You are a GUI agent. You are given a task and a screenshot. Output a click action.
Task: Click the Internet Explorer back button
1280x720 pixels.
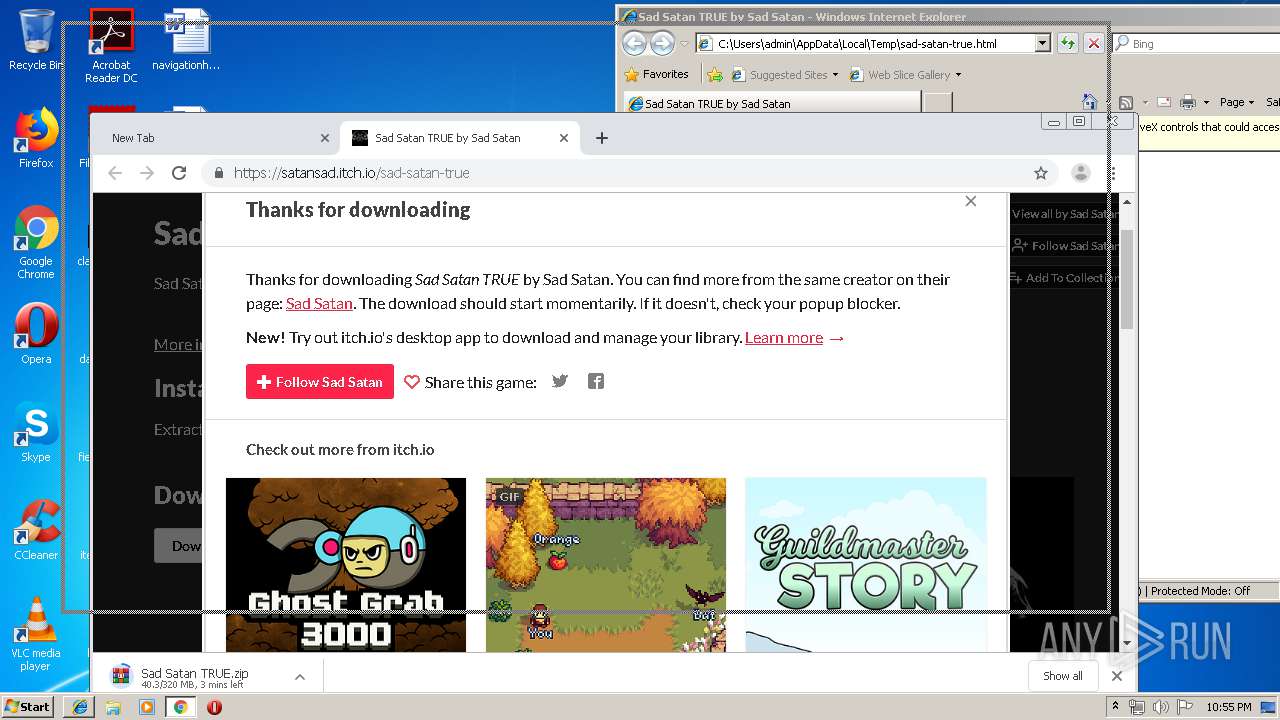pyautogui.click(x=634, y=43)
